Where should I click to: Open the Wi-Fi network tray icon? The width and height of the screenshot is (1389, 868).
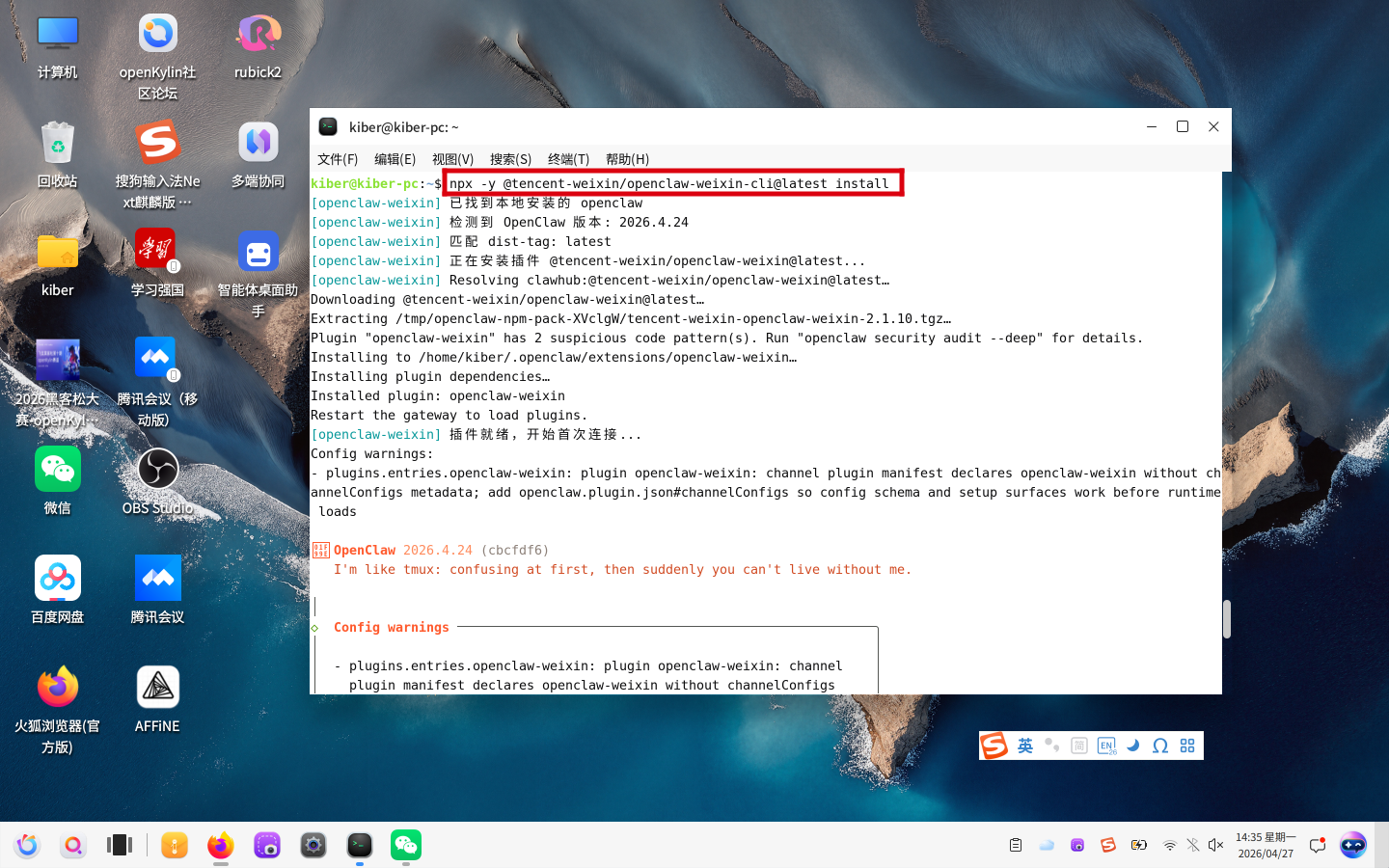coord(1170,846)
